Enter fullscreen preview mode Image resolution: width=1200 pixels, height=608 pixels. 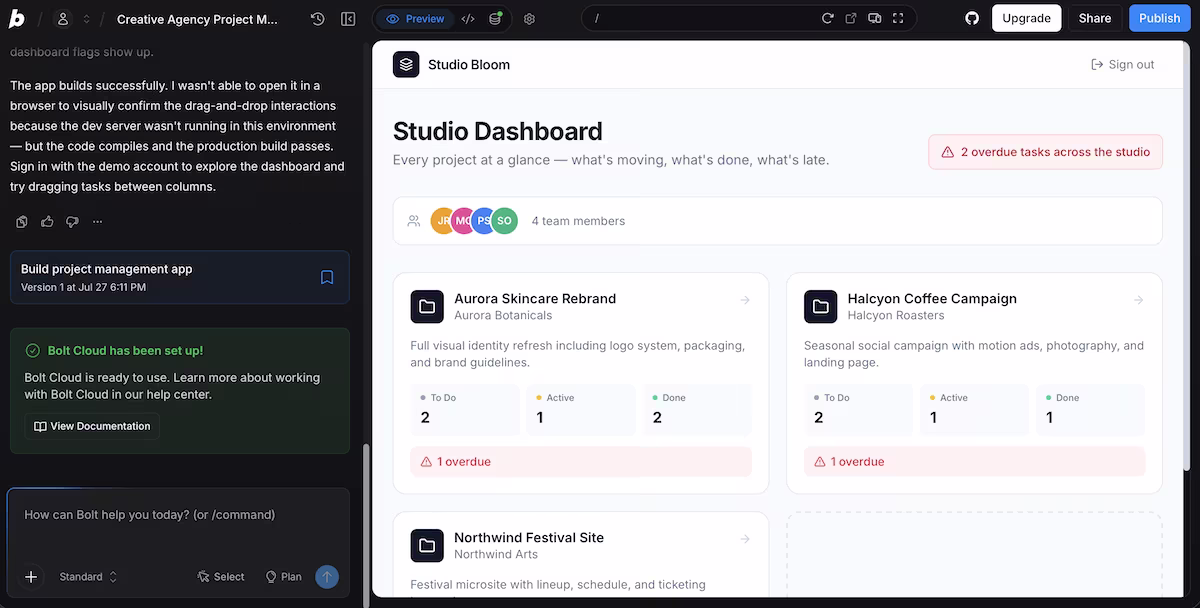pos(898,19)
